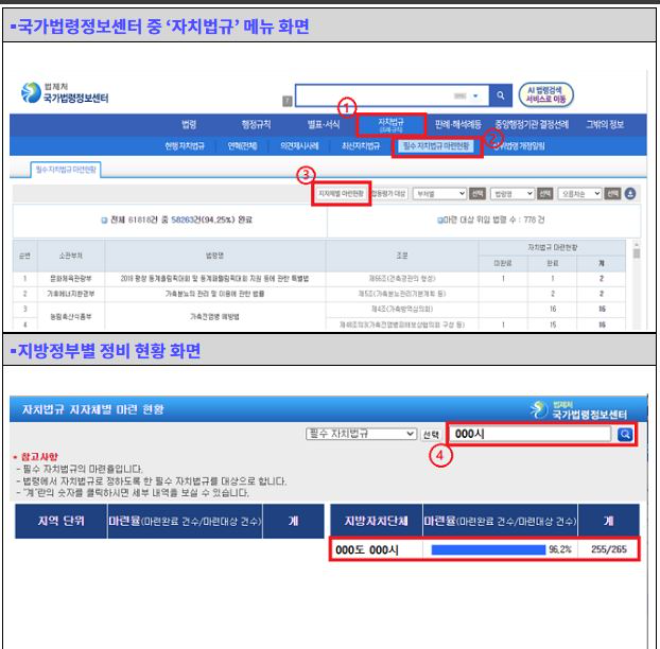The image size is (660, 649).
Task: Click the 국가법령정보센터 logo in top header
Action: click(x=65, y=93)
